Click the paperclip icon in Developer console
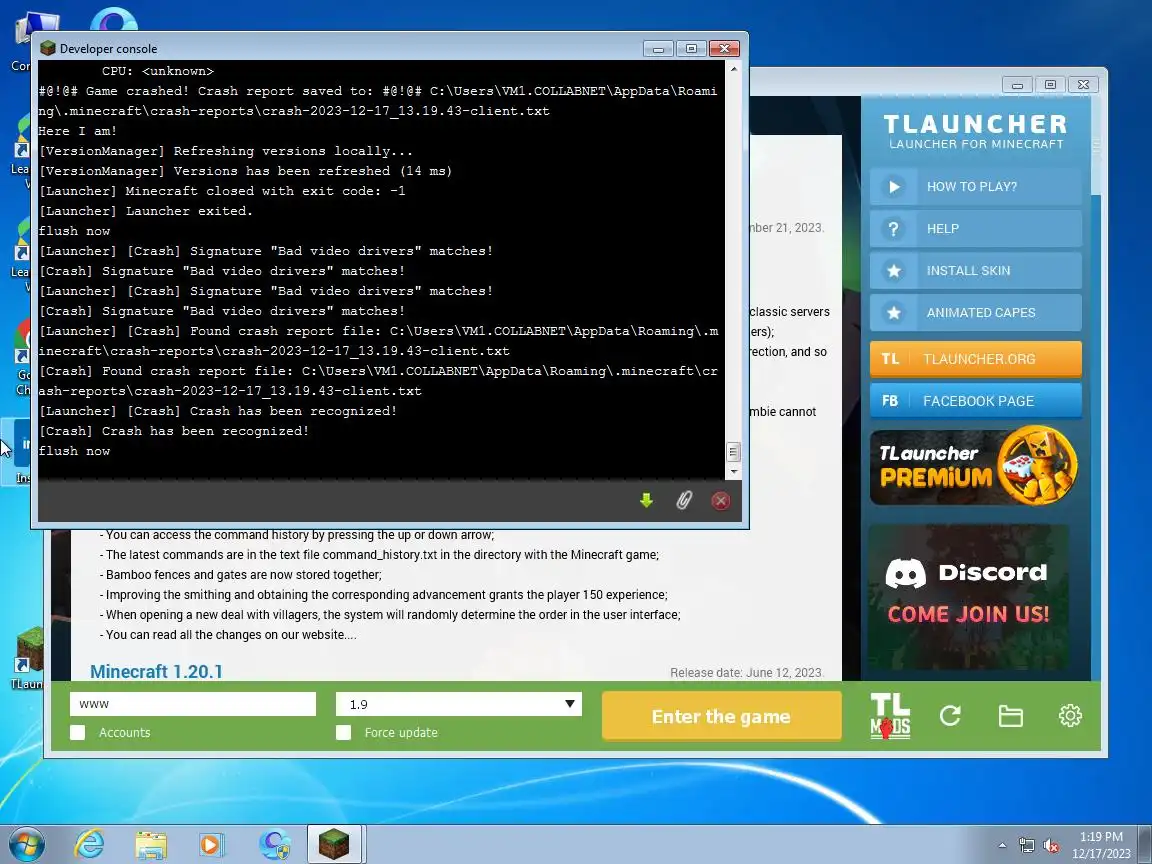 point(684,500)
